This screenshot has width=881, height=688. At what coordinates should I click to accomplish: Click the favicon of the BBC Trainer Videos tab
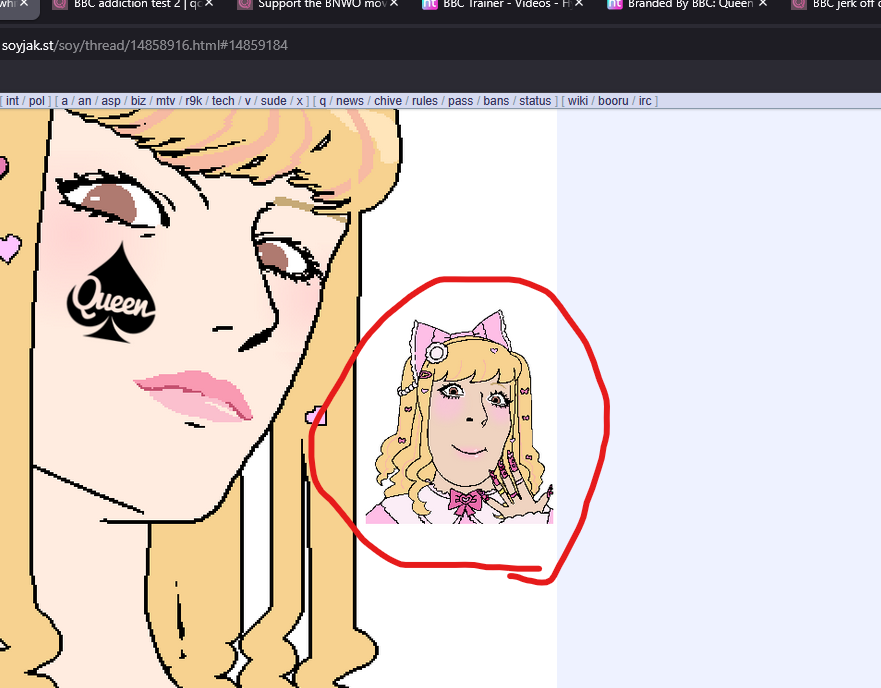(430, 4)
